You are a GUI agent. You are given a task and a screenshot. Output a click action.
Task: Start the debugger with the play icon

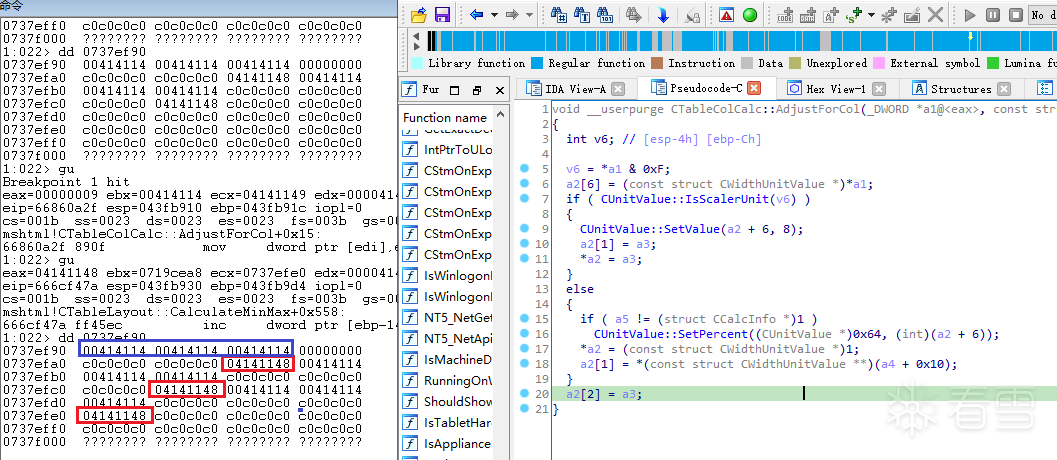tap(970, 15)
